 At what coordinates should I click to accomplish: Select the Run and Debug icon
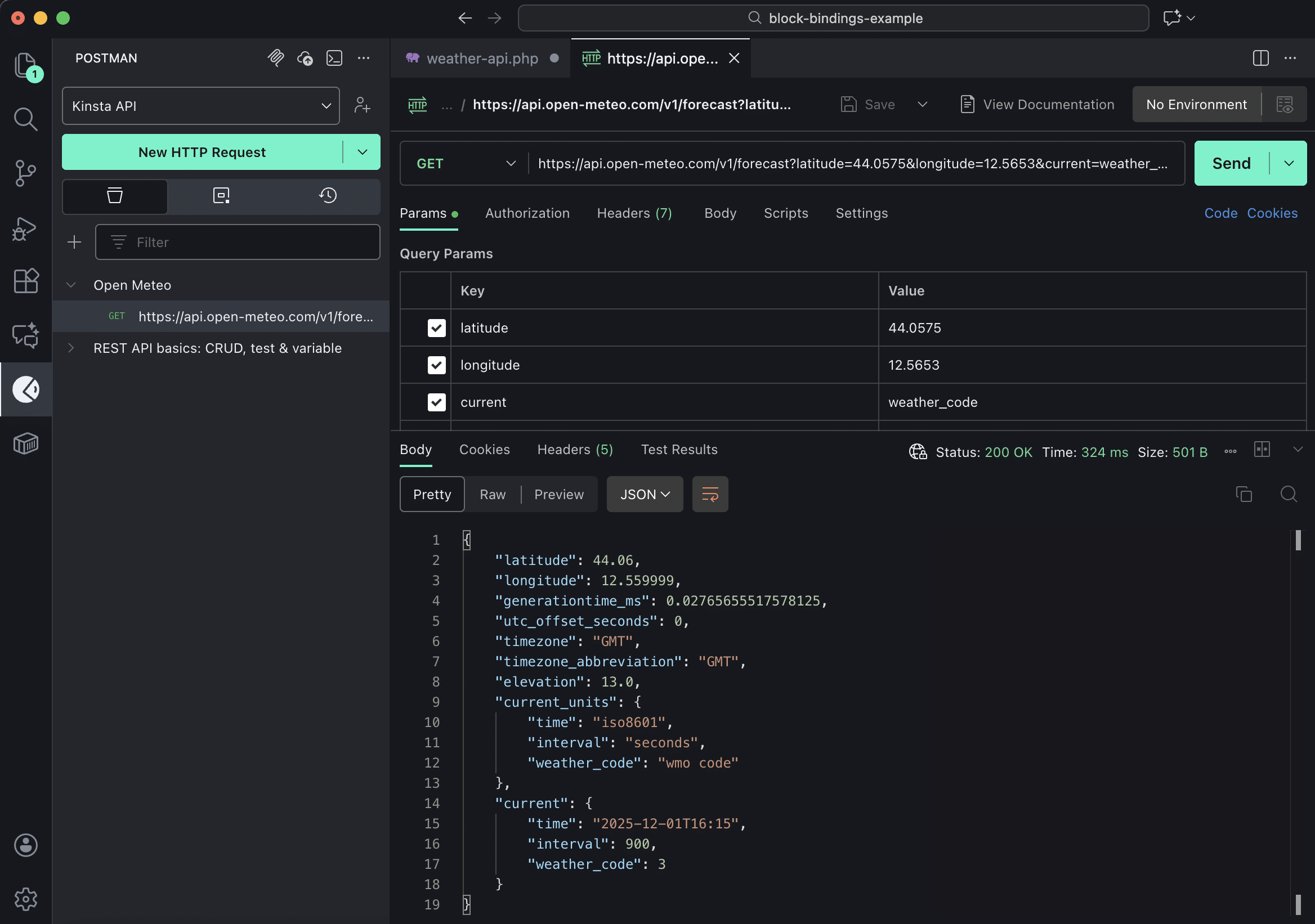[26, 228]
